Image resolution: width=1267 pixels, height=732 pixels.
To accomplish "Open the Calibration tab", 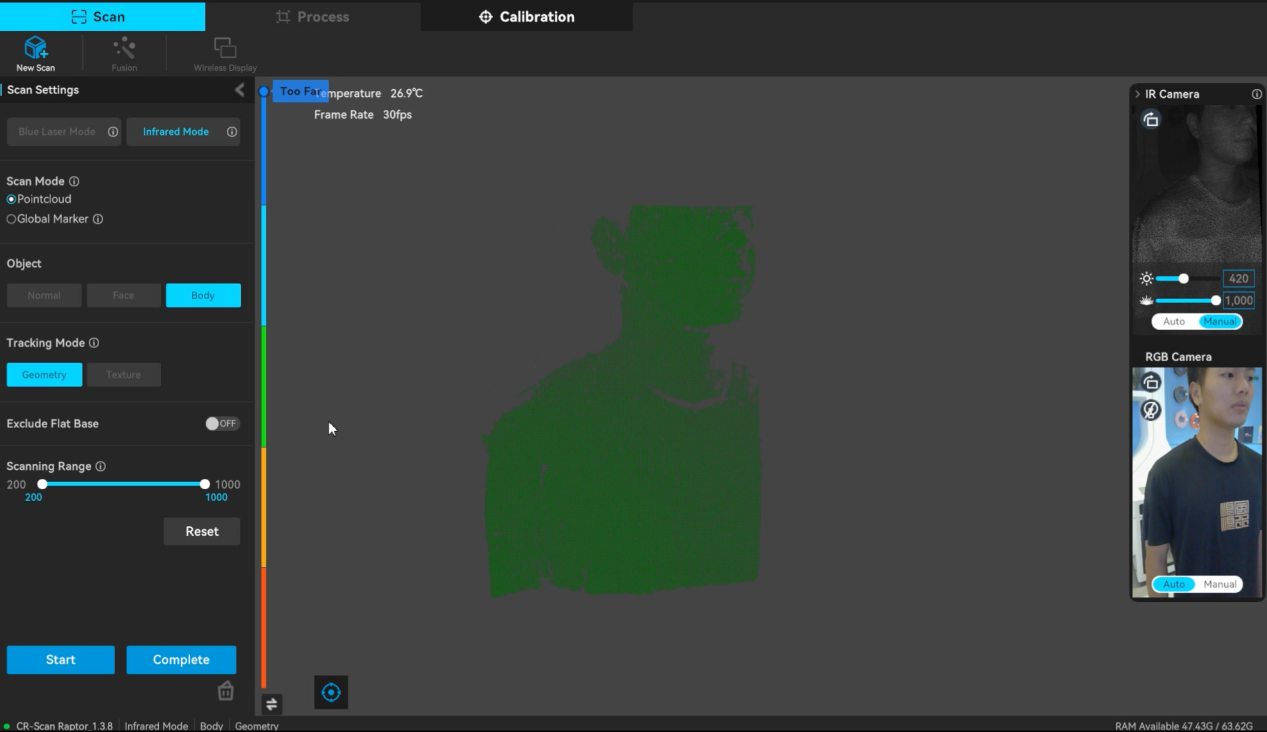I will [527, 17].
